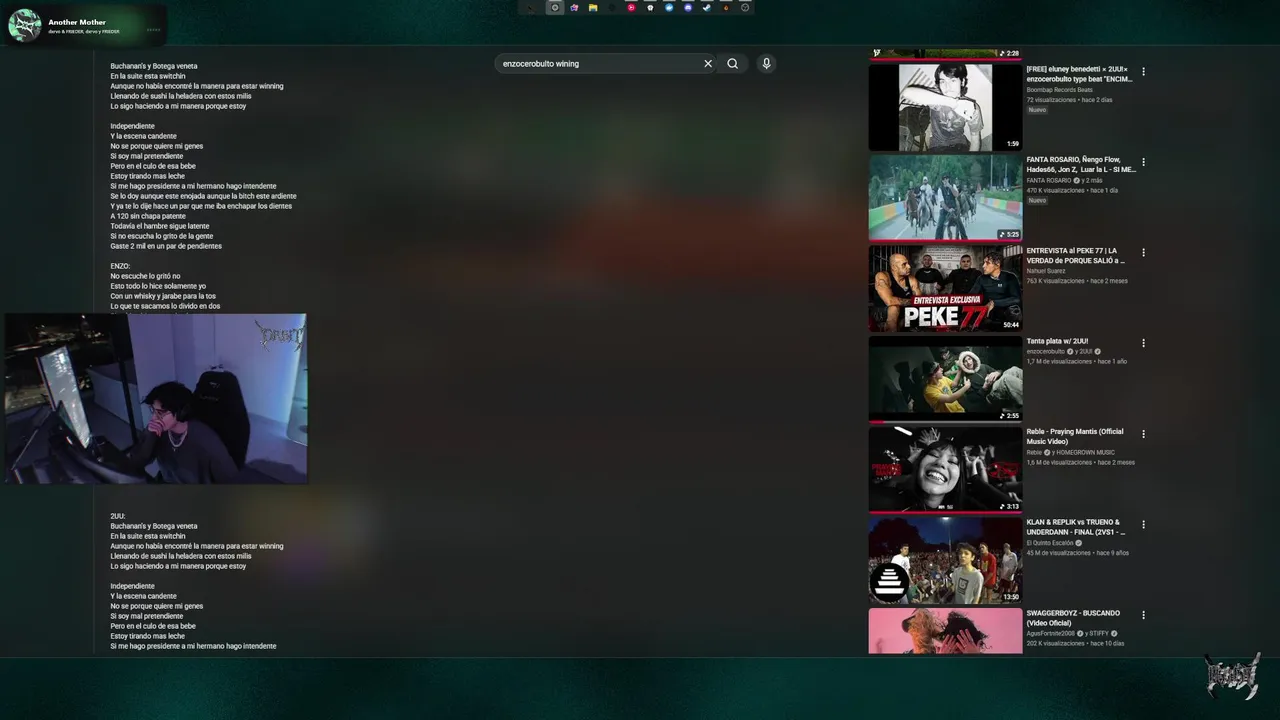Image resolution: width=1280 pixels, height=720 pixels.
Task: Open the pink SWAGGERBOYZ BUSCANDO thumbnail
Action: pos(945,631)
